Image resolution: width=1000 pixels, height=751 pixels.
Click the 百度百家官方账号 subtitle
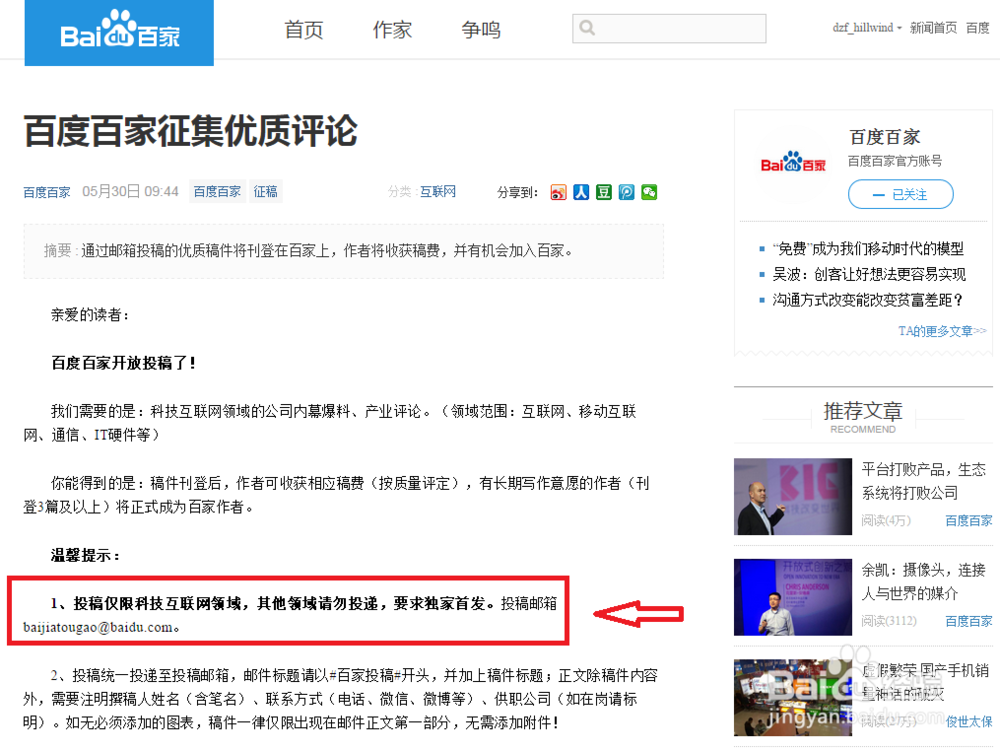click(x=895, y=161)
